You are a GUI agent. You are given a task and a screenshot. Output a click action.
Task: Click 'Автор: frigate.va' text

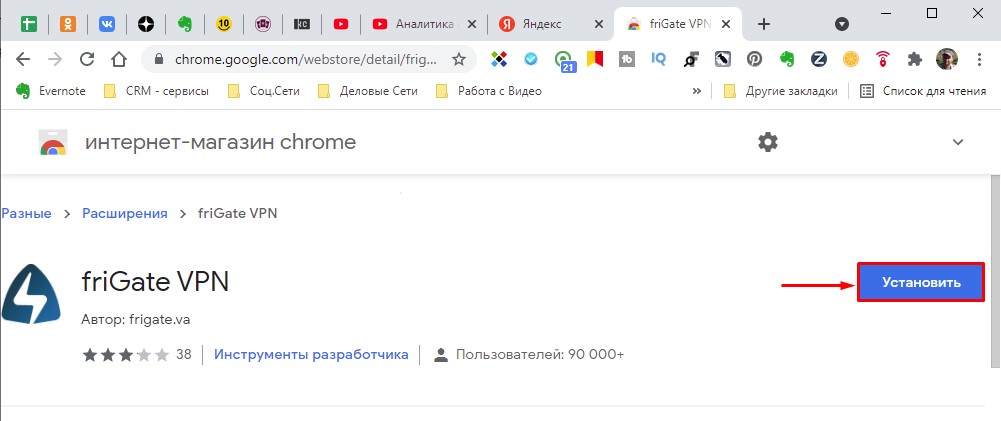coord(136,319)
